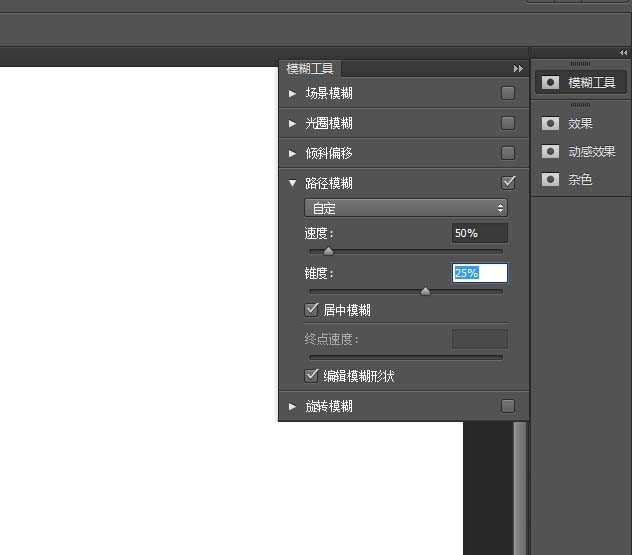
Task: Click the 倾斜偏移 section label
Action: (328, 153)
